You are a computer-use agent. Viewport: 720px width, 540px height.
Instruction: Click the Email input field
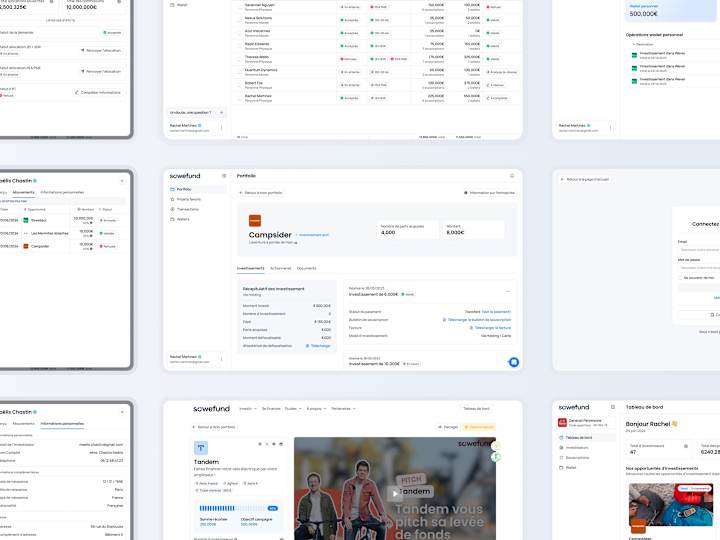699,250
